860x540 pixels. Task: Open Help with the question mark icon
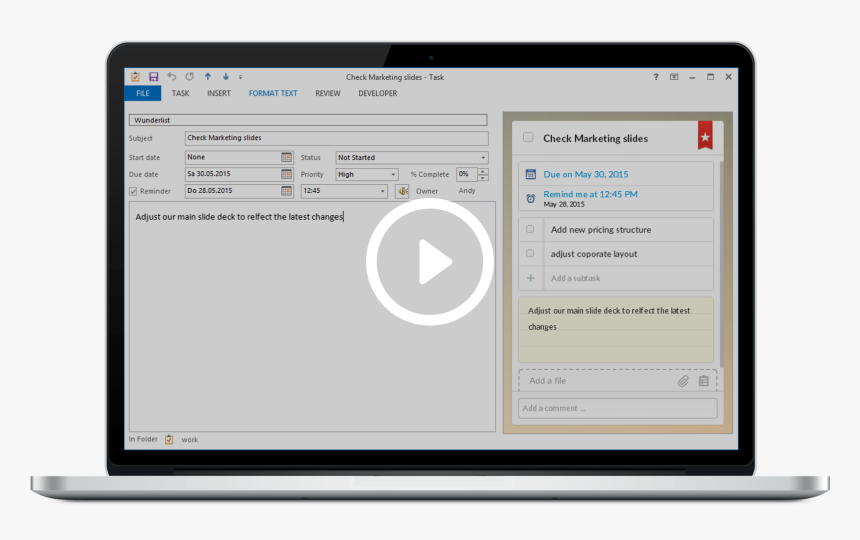click(656, 77)
